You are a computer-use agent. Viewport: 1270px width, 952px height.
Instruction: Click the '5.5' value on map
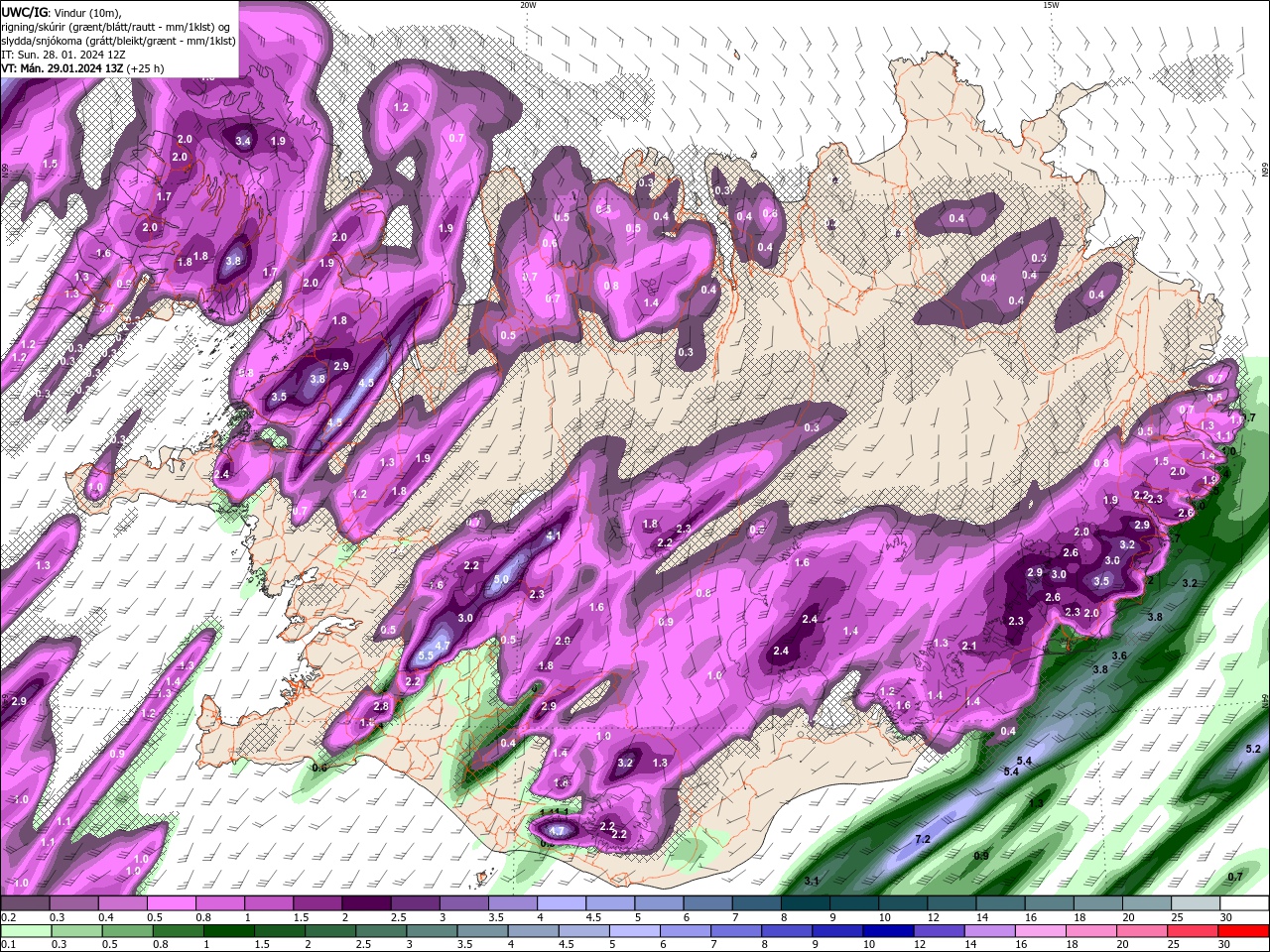coord(426,655)
